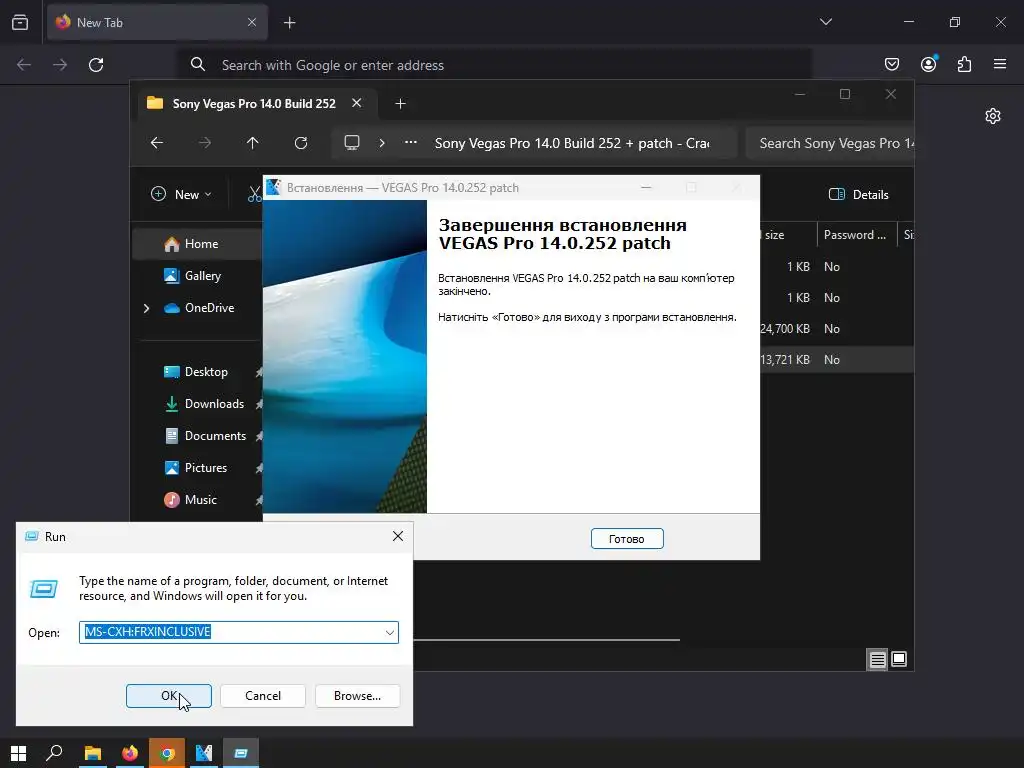Open File Explorer from taskbar
This screenshot has width=1024, height=768.
(x=92, y=753)
